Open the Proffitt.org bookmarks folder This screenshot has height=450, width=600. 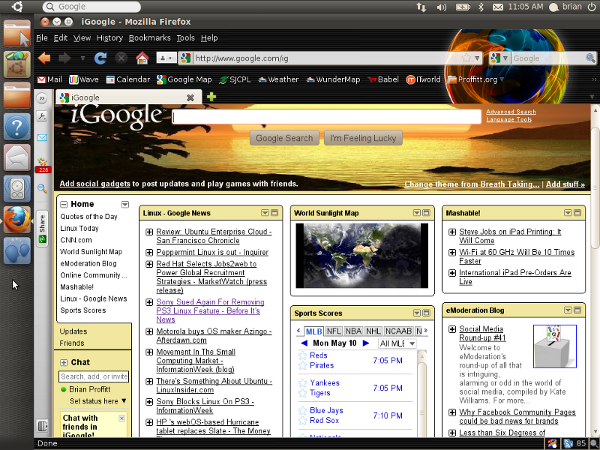click(x=476, y=80)
